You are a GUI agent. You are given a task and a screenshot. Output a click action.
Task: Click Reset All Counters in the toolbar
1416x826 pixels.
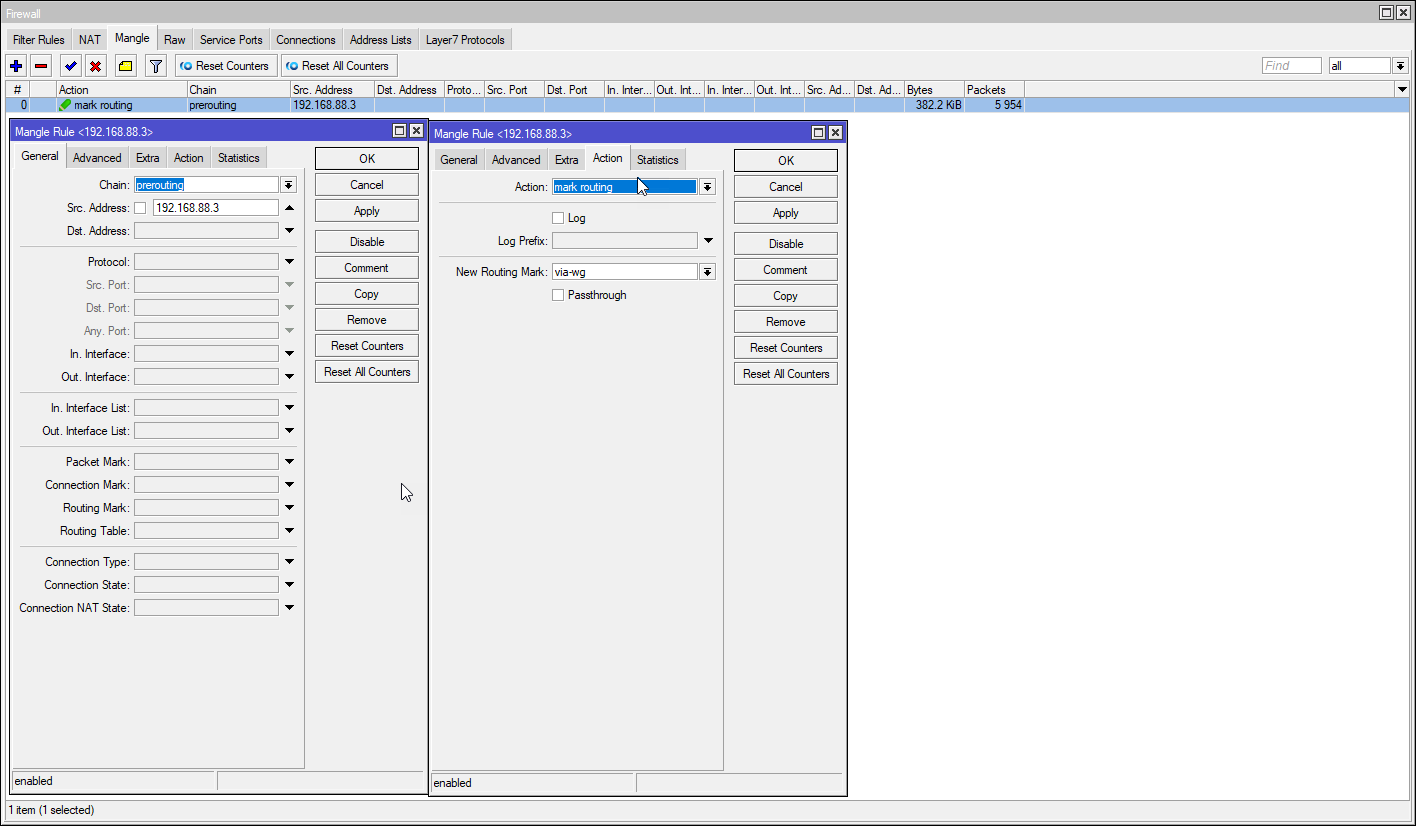click(338, 66)
